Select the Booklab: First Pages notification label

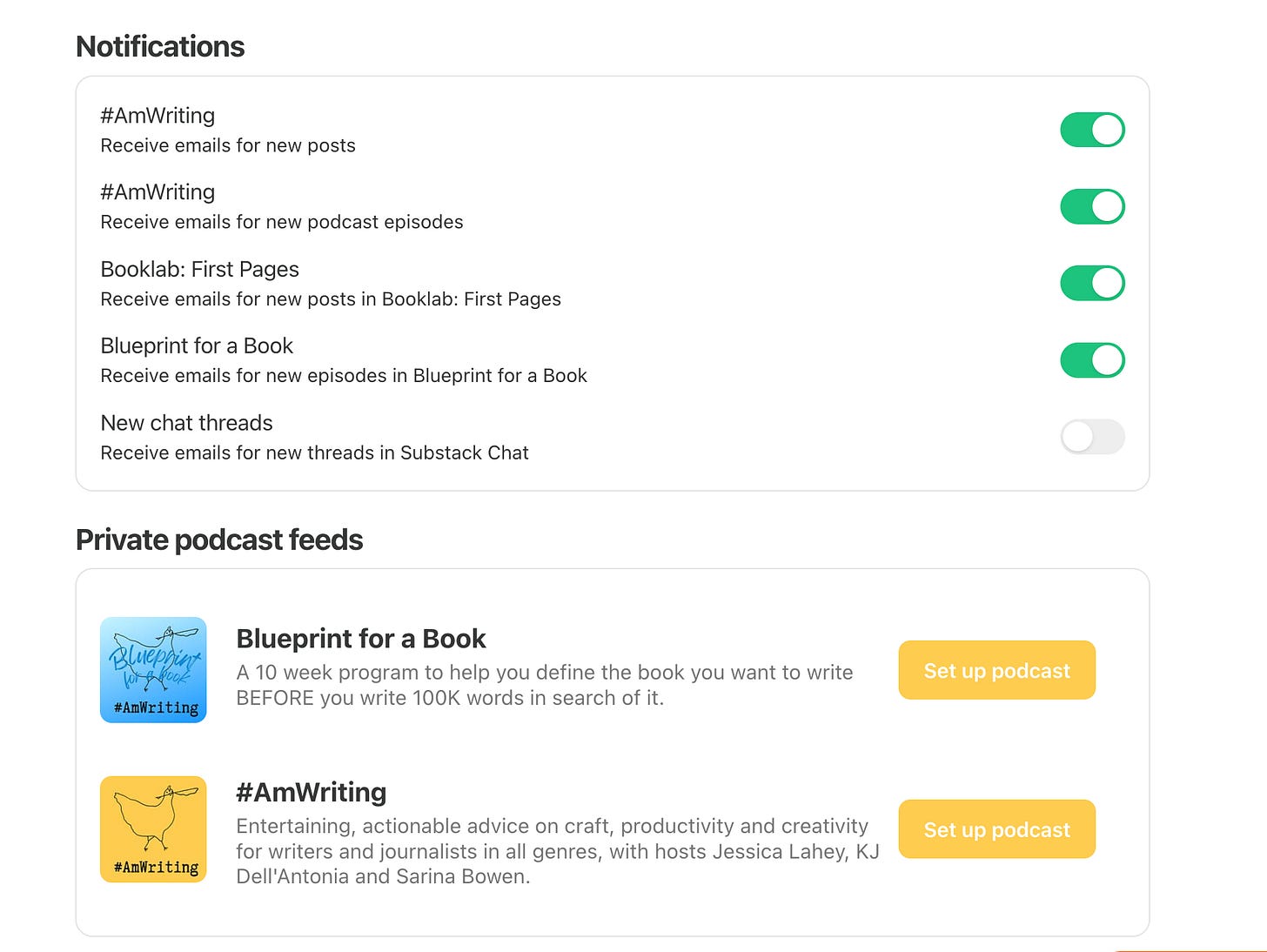point(200,269)
